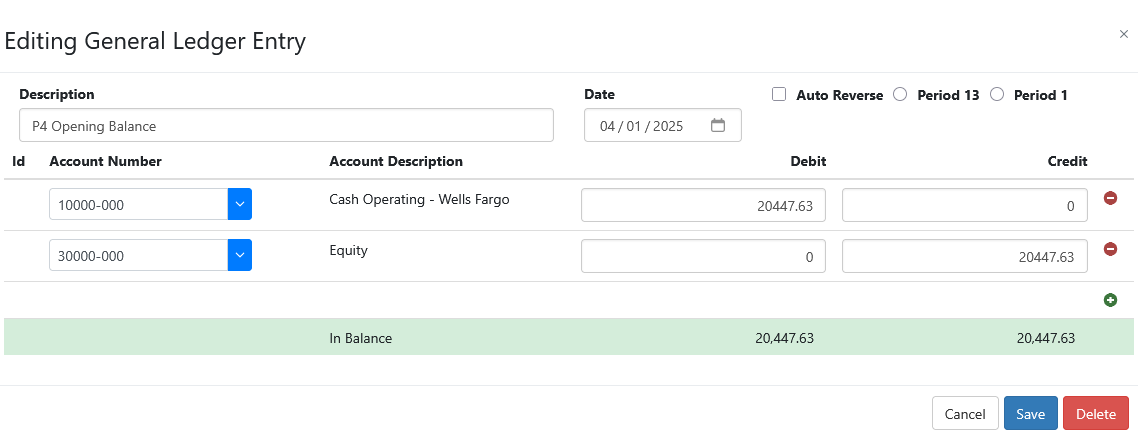Viewport: 1138px width, 435px height.
Task: Enable the Auto Reverse checkbox
Action: [x=779, y=94]
